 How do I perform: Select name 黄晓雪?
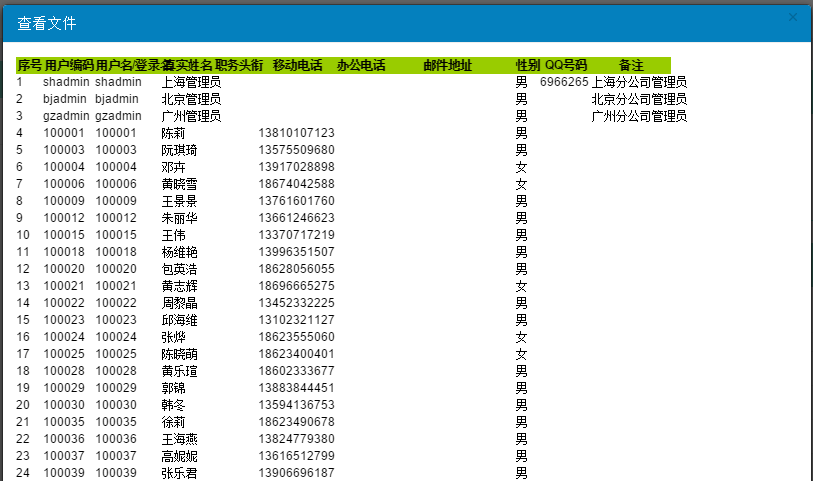[179, 184]
